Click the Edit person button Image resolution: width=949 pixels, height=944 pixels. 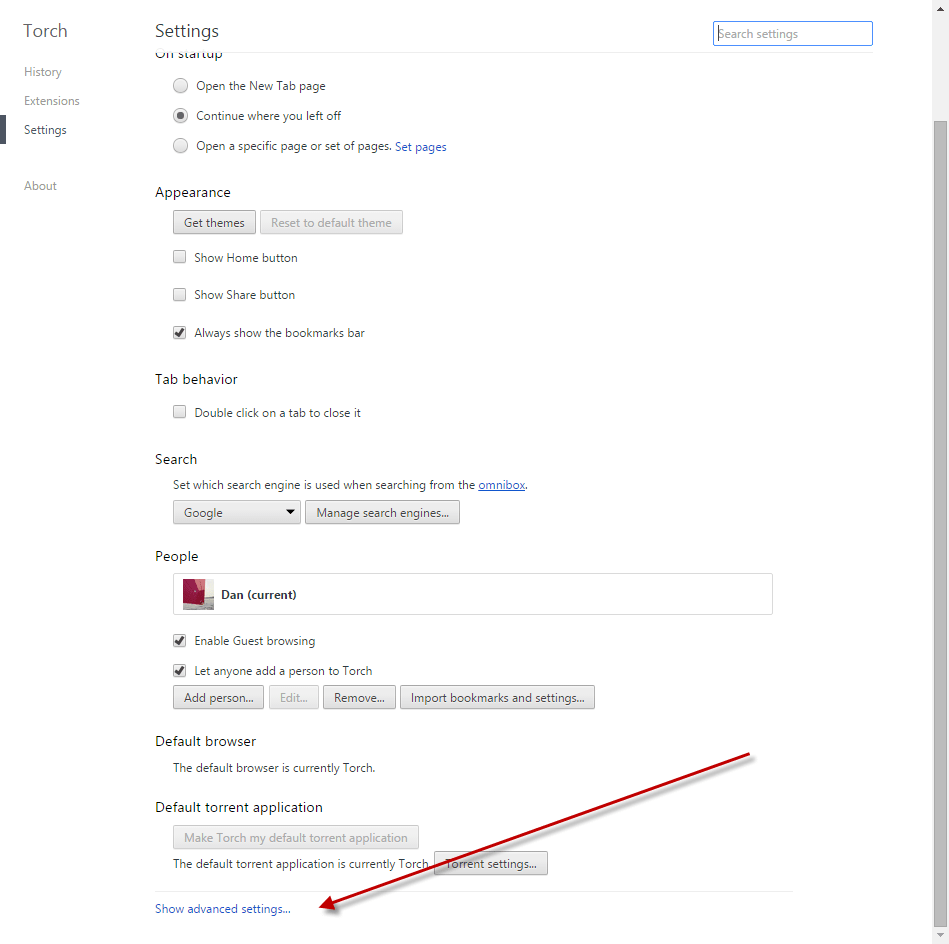click(x=294, y=698)
